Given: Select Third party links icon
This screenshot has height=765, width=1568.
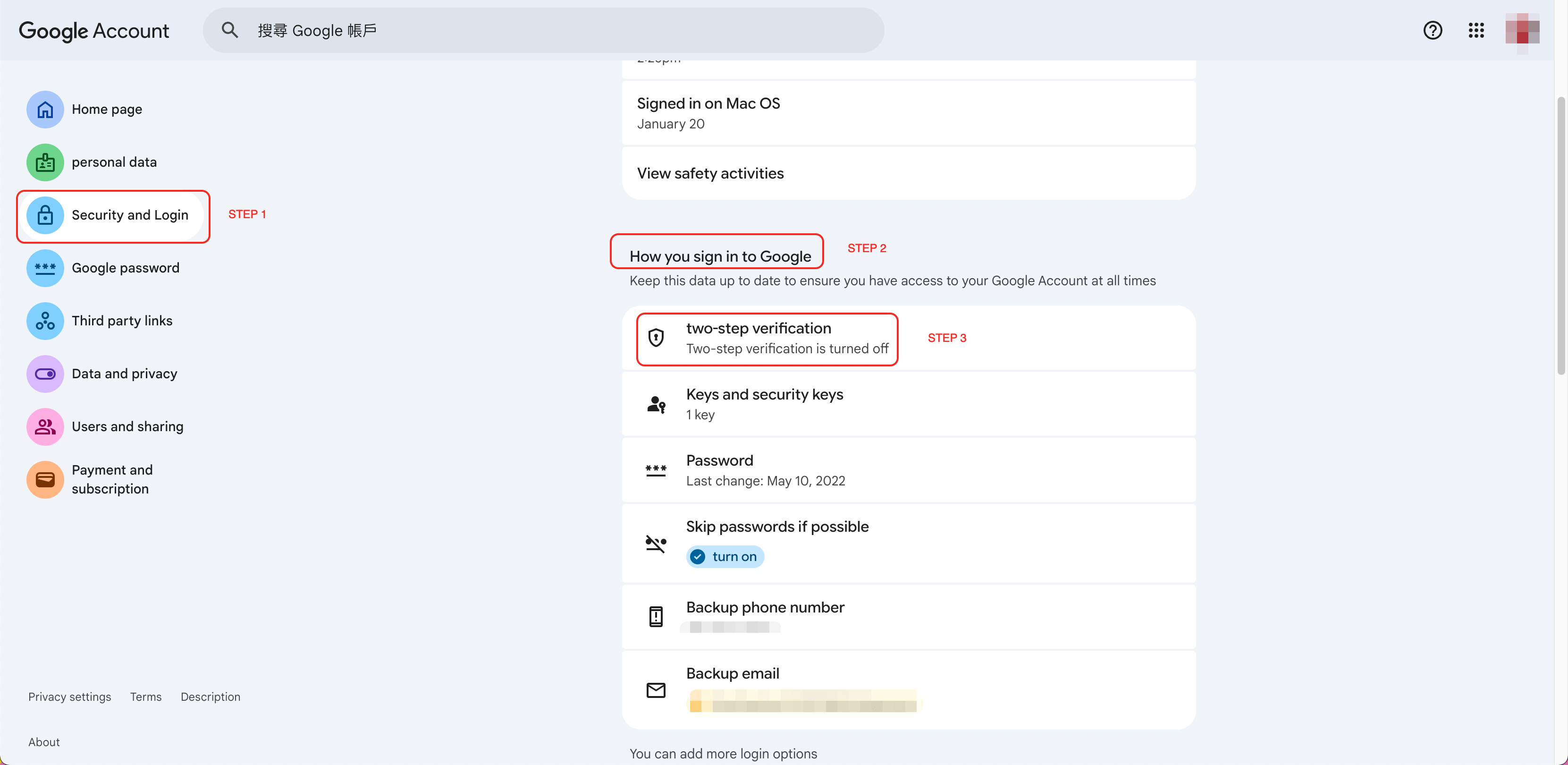Looking at the screenshot, I should (x=45, y=321).
